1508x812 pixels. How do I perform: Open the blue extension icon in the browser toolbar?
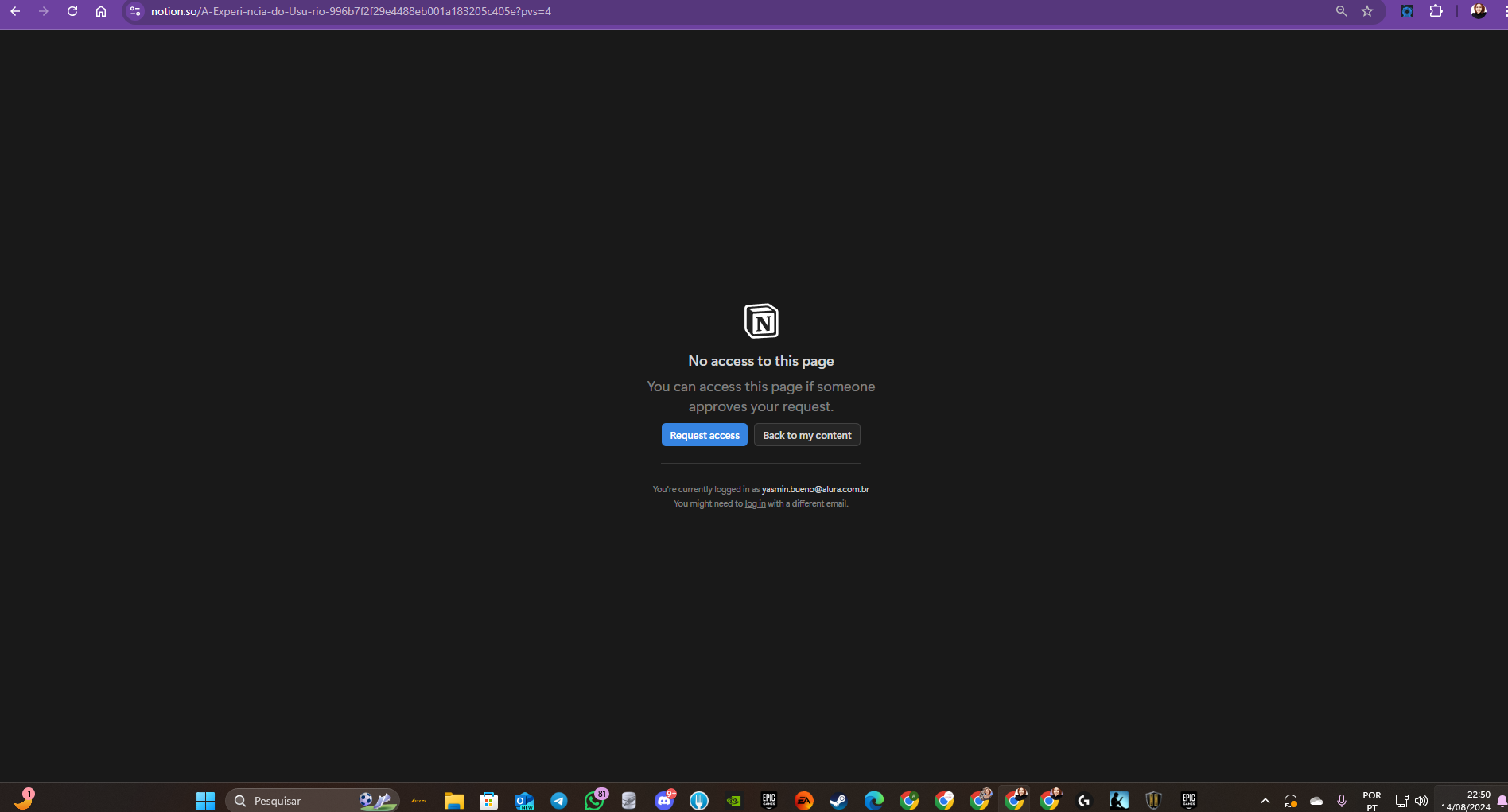coord(1407,11)
